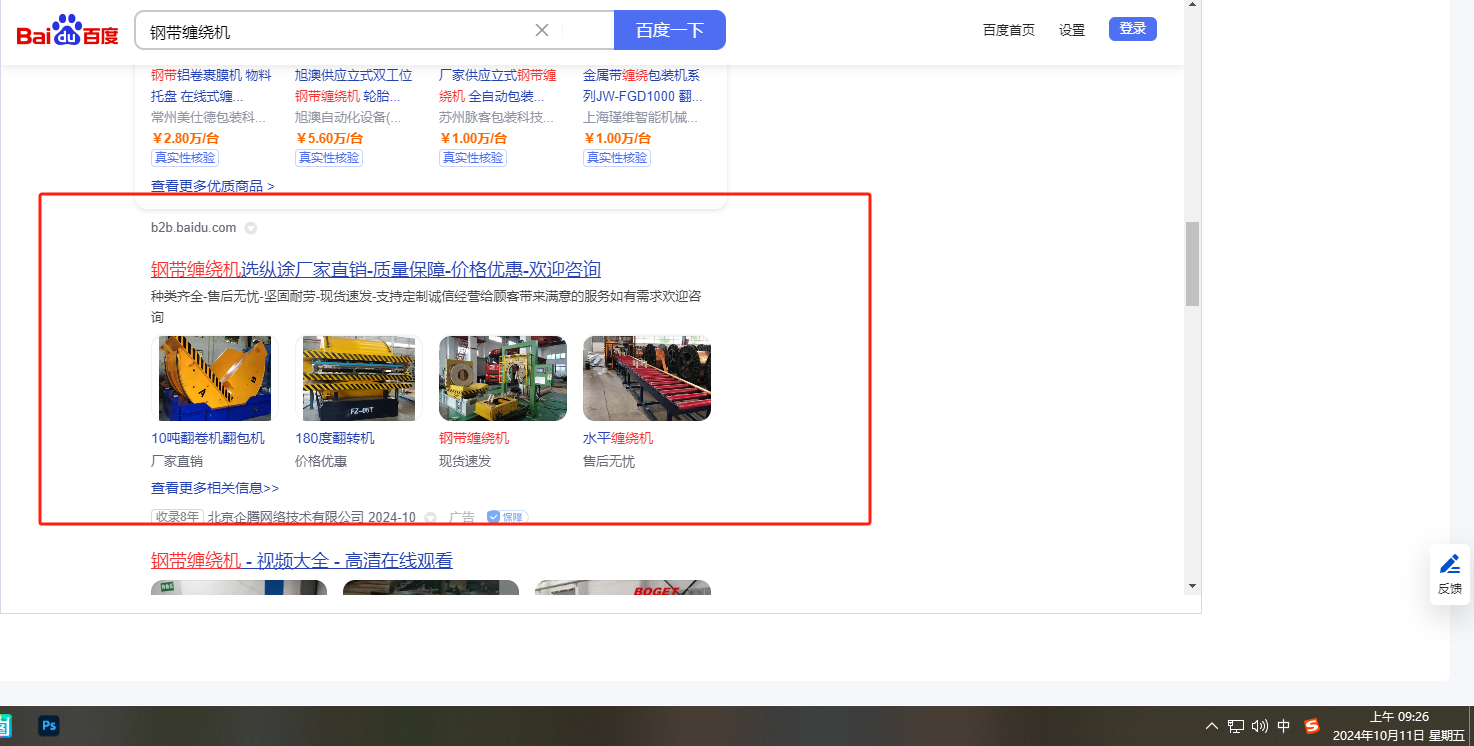The width and height of the screenshot is (1474, 746).
Task: Click the 登录 login button
Action: [1133, 29]
